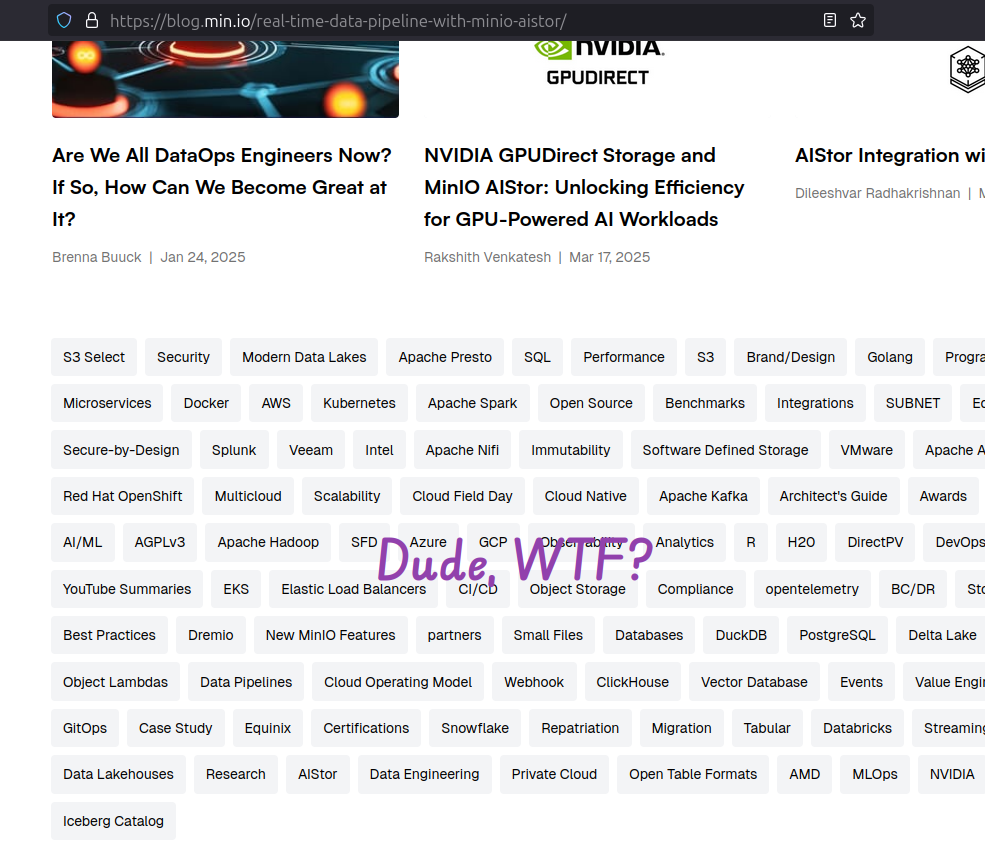
Task: Select the AI/ML tag
Action: pos(83,542)
